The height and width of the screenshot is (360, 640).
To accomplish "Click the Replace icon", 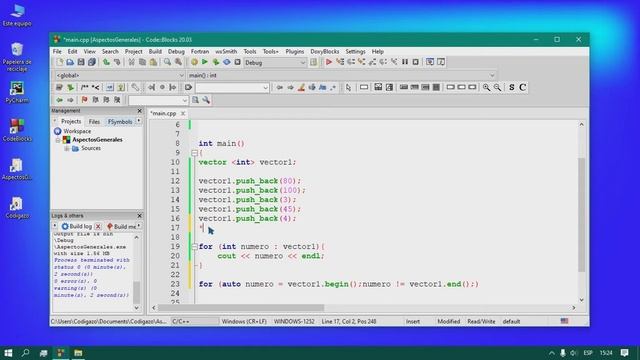I will point(178,62).
